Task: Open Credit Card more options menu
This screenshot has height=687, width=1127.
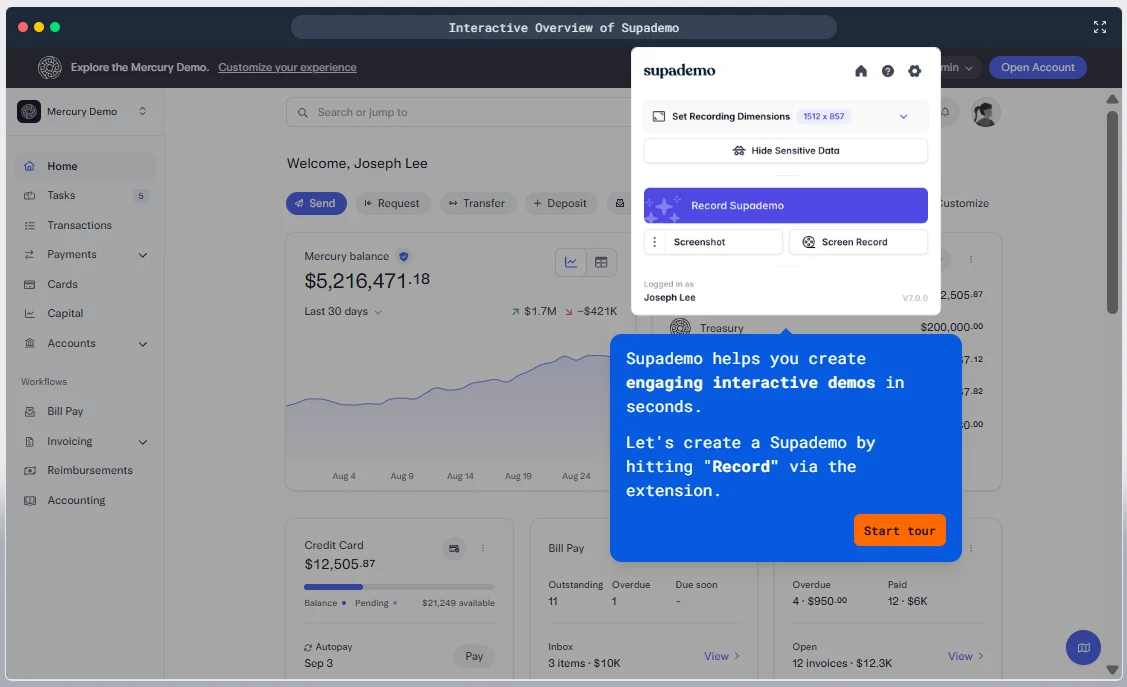Action: pos(483,548)
